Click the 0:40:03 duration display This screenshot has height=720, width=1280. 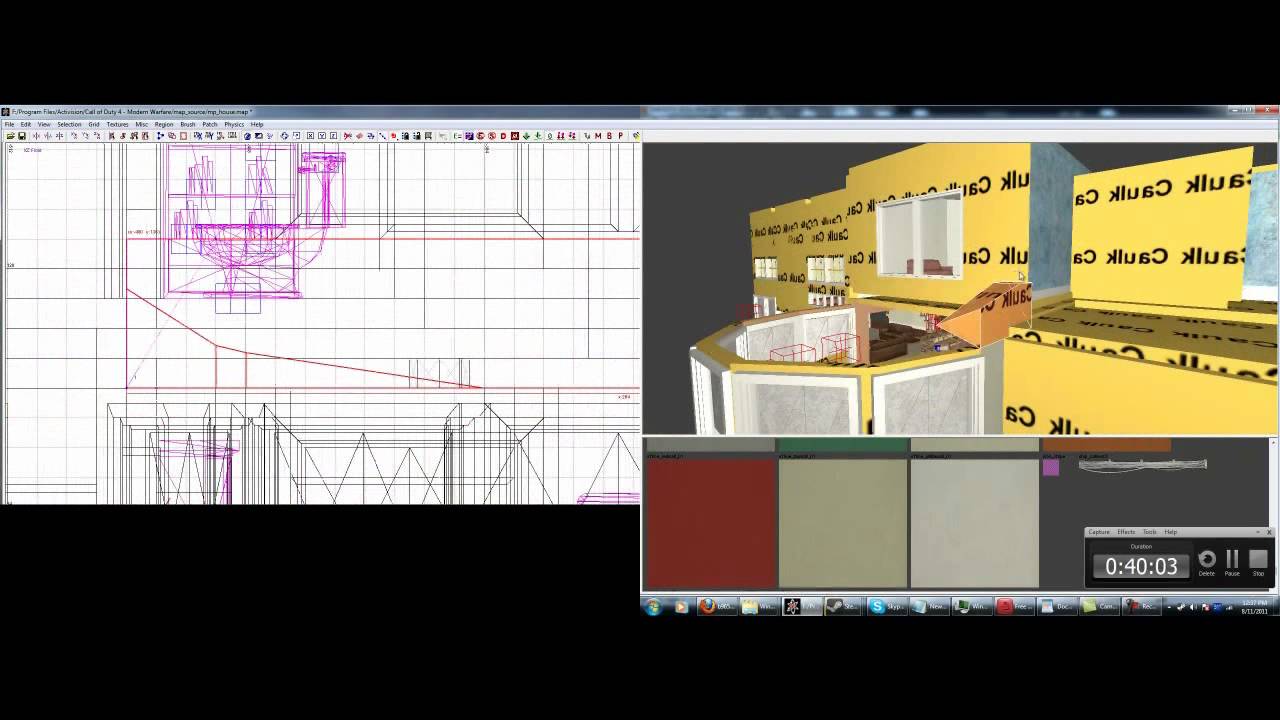pyautogui.click(x=1141, y=566)
